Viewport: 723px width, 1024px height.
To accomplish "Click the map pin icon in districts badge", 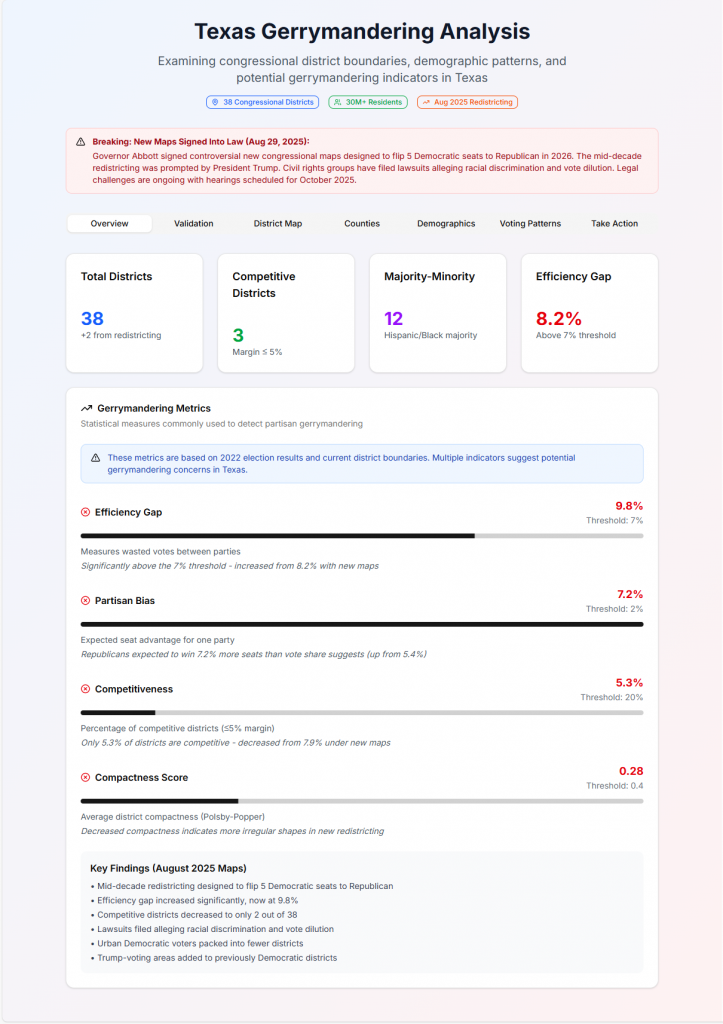I will pos(214,102).
